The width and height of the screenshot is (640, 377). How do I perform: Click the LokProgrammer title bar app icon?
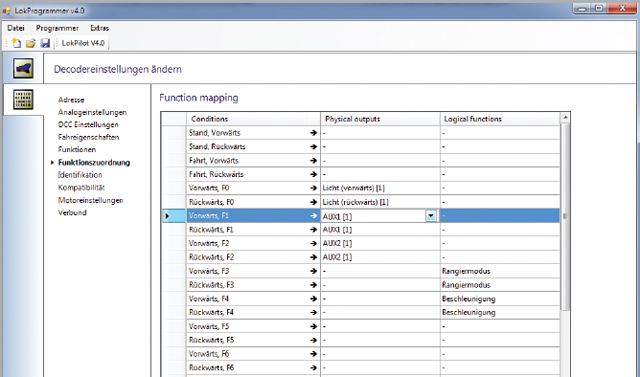pos(7,11)
